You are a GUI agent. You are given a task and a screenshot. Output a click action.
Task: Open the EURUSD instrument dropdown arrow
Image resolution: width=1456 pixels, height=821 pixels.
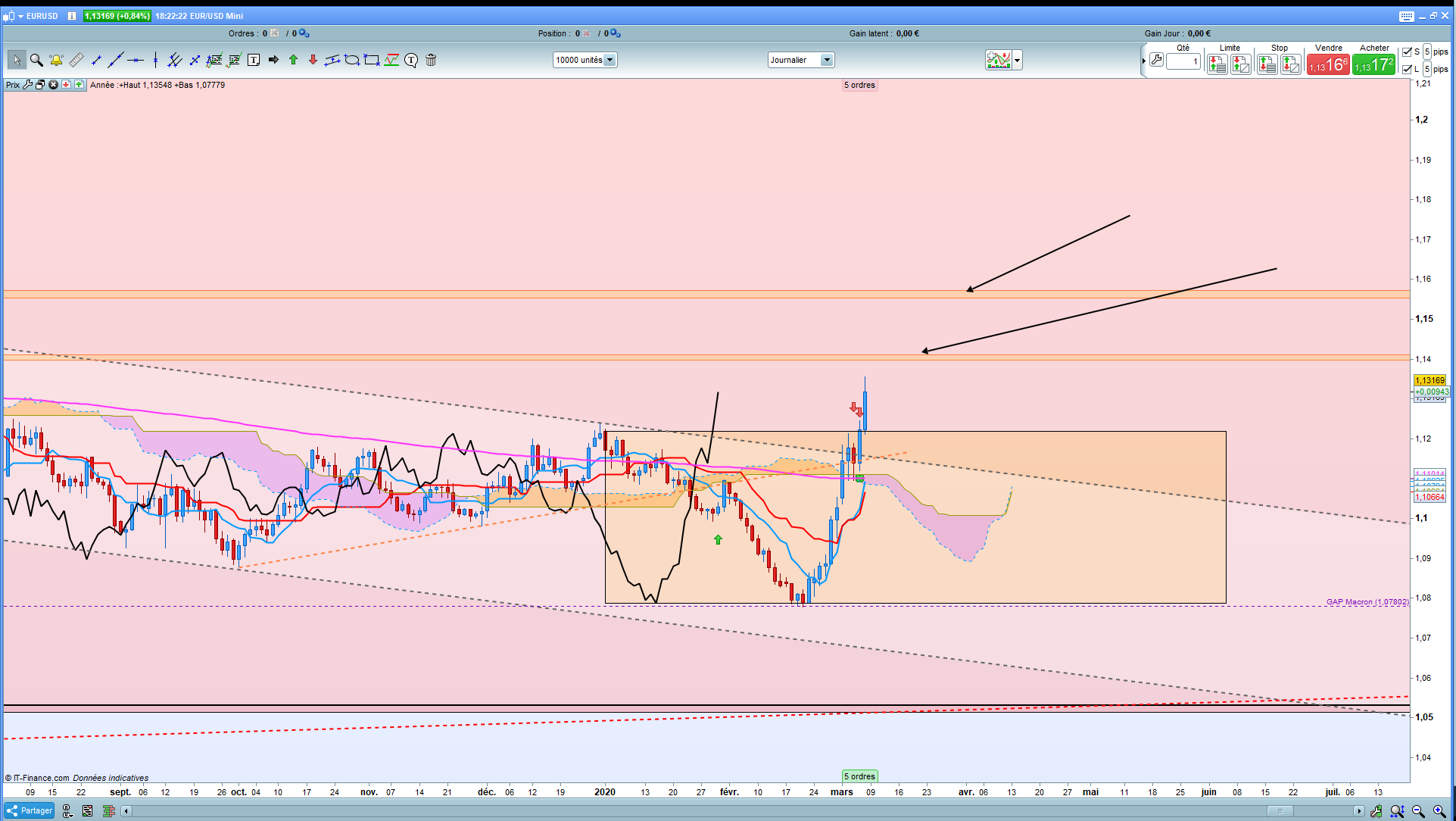21,16
